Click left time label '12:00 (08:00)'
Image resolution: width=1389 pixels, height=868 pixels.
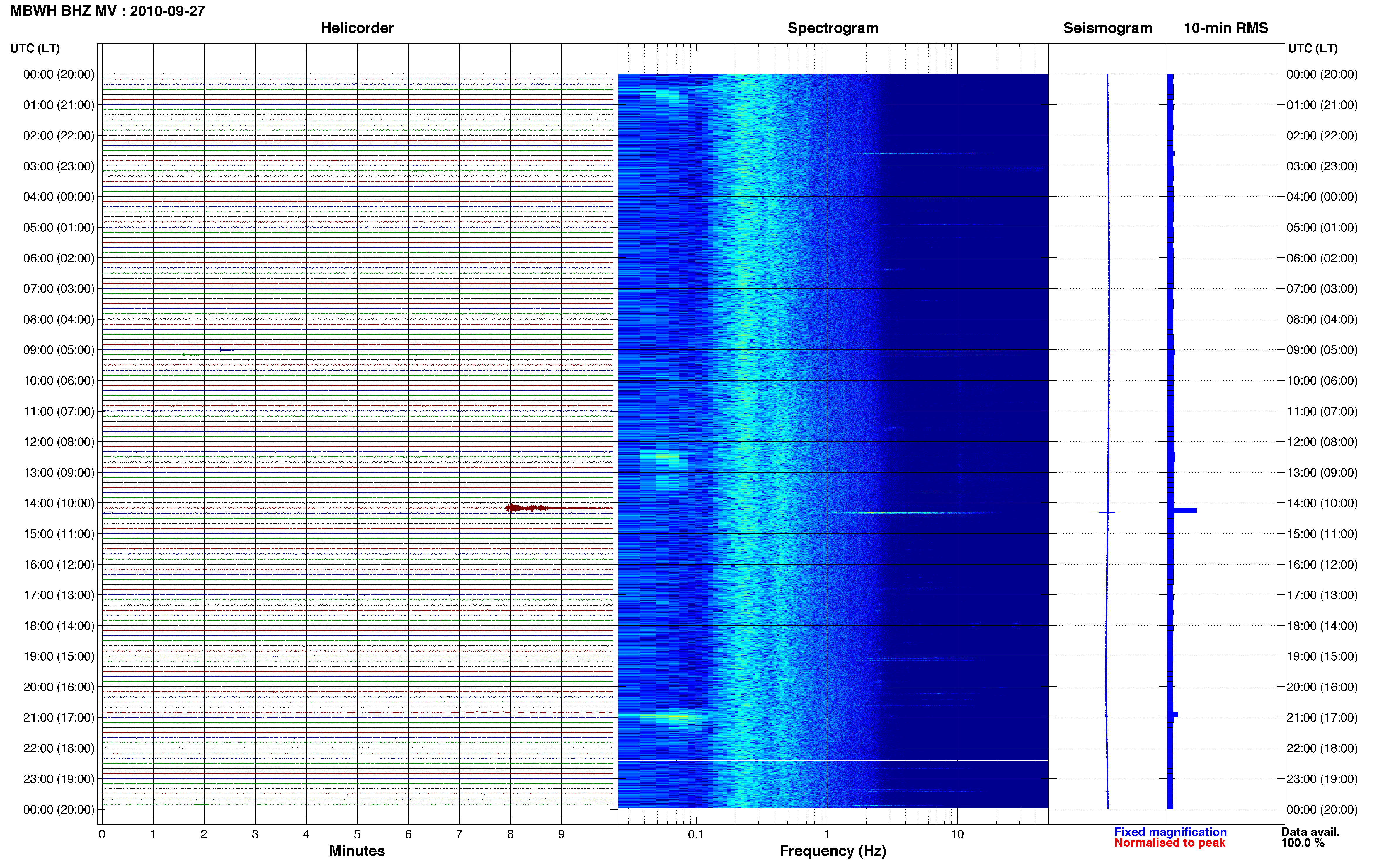[x=59, y=441]
